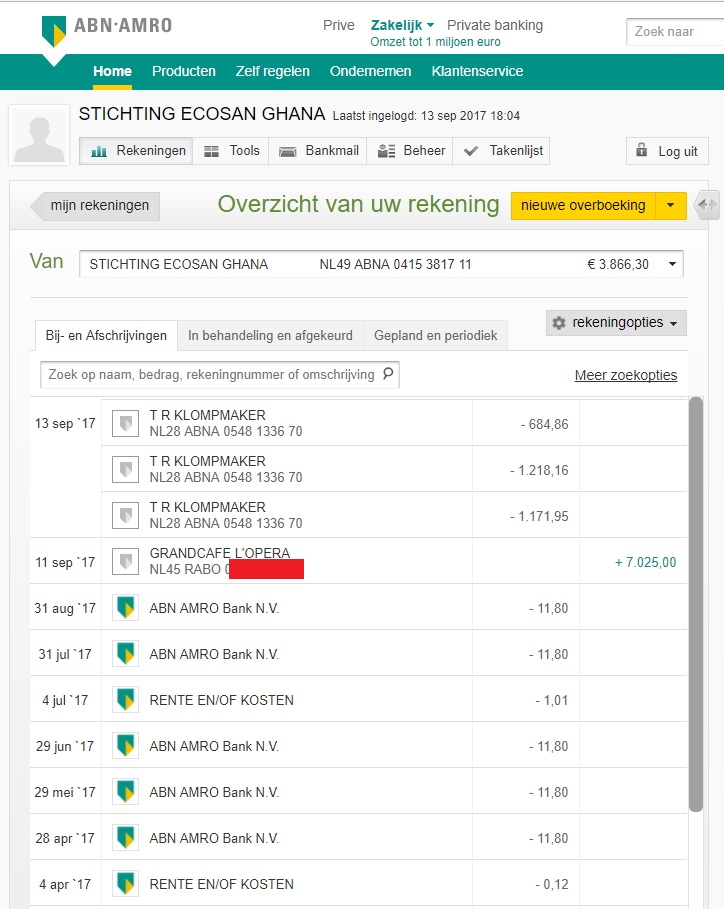The width and height of the screenshot is (724, 909).
Task: Click the icon of the - 1.218,16 transaction
Action: (125, 470)
